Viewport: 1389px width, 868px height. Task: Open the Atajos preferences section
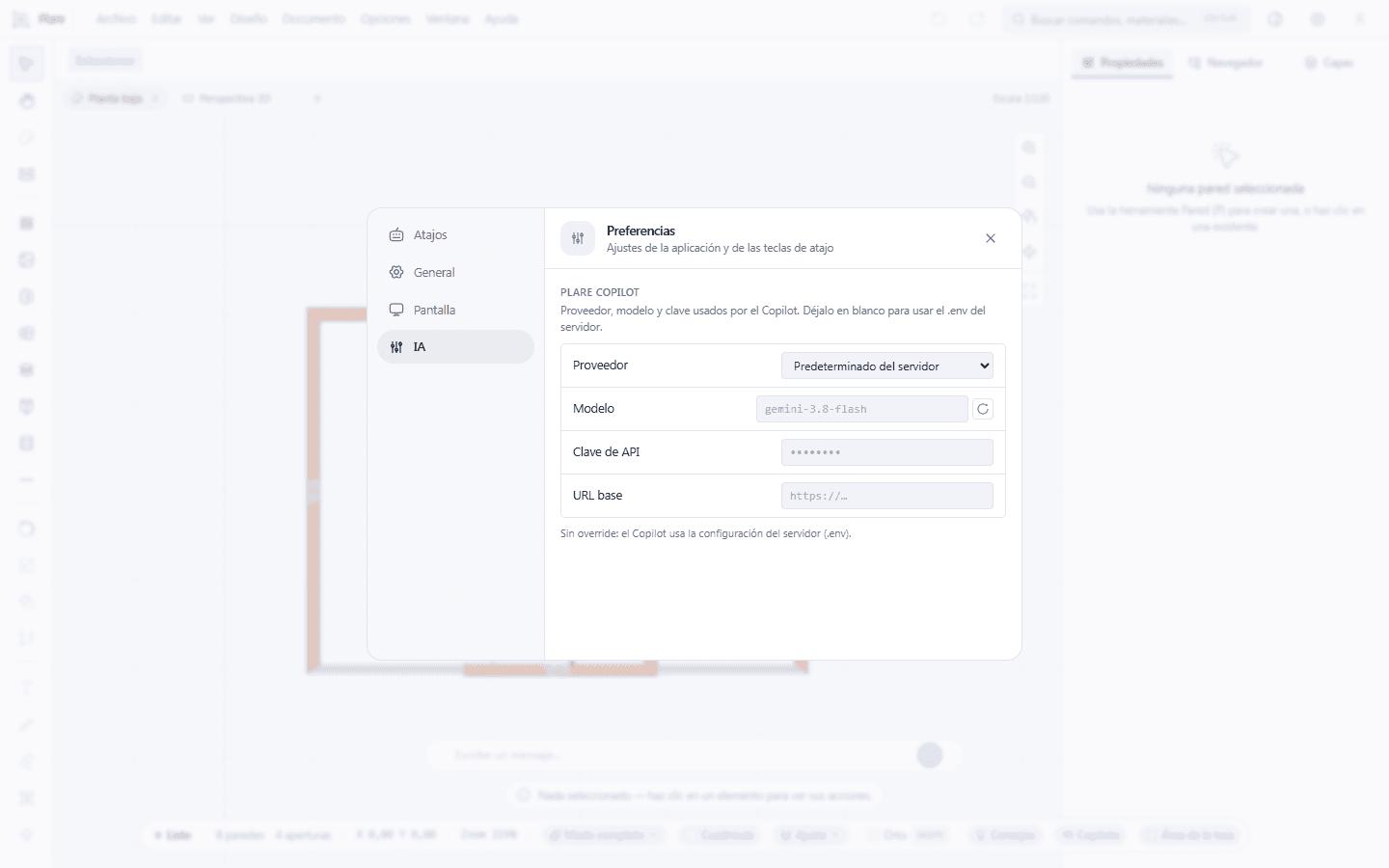pyautogui.click(x=455, y=234)
